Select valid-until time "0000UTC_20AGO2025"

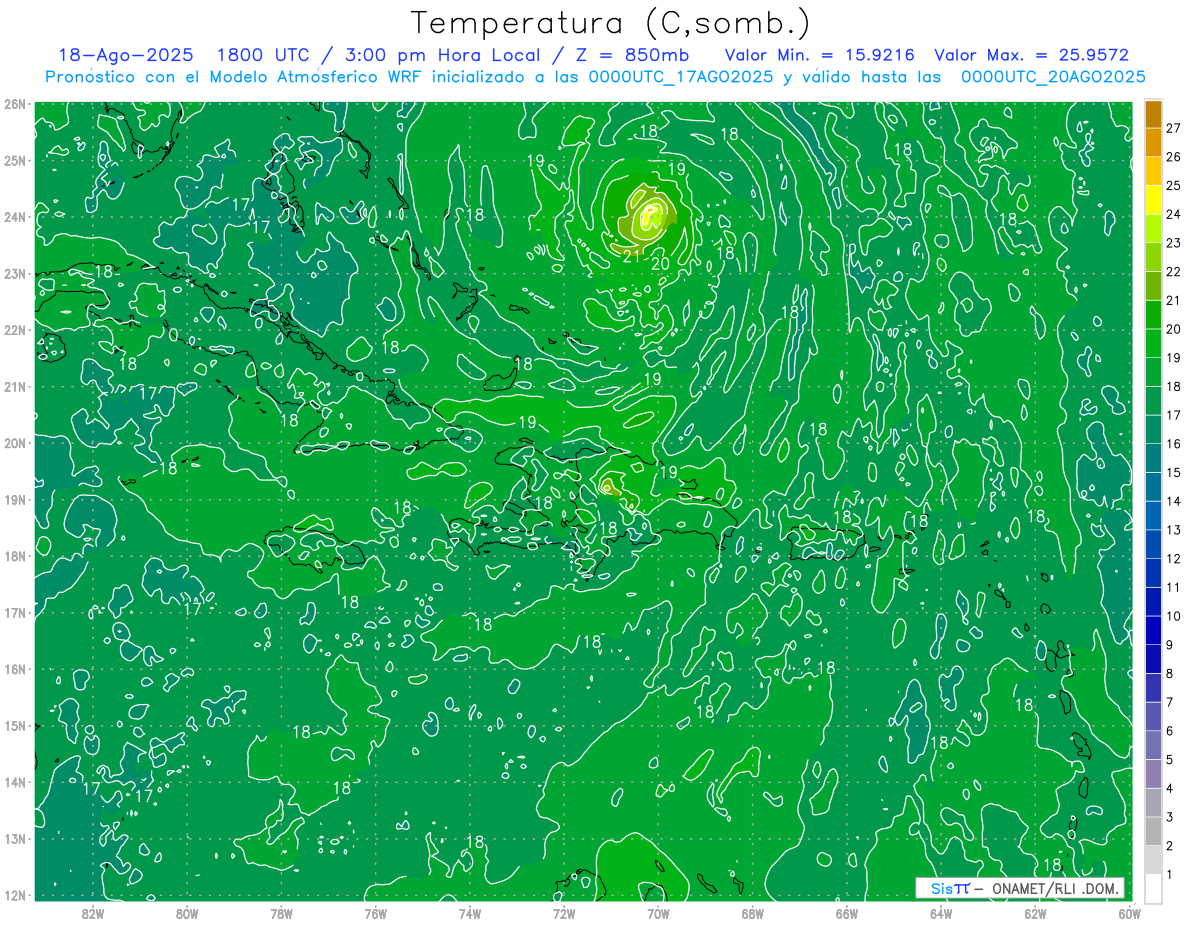1053,77
